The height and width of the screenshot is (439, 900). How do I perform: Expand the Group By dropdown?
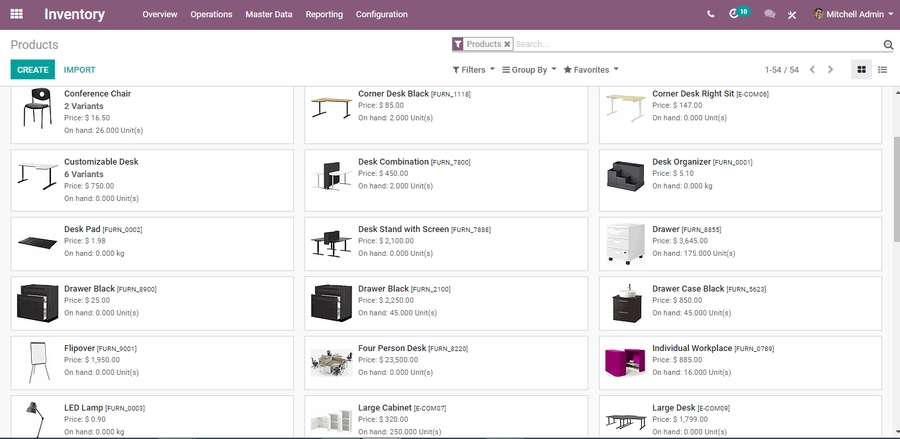pos(529,70)
